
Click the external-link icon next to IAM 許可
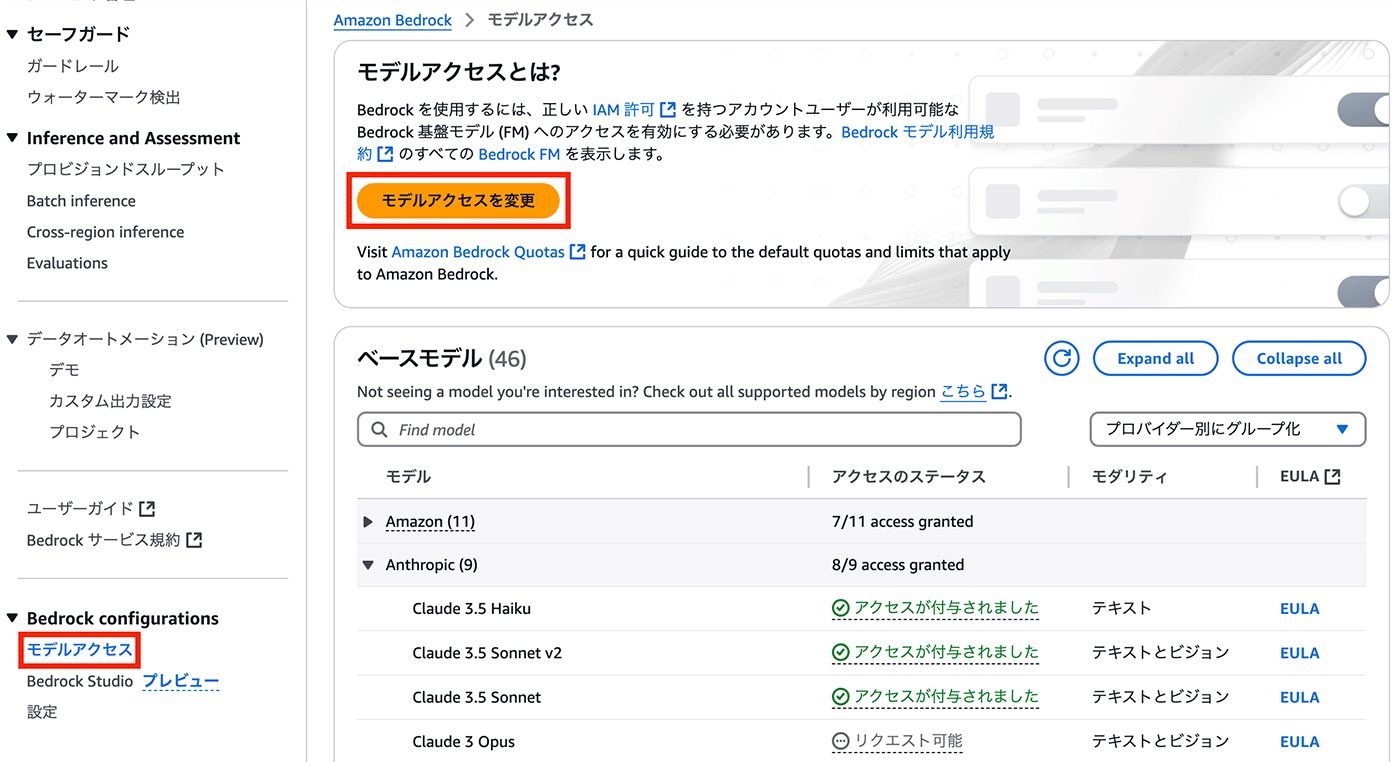[x=668, y=109]
